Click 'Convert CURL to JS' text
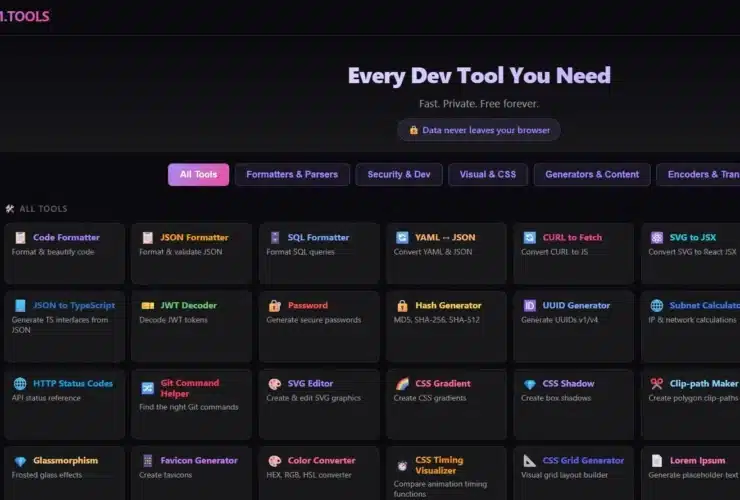The image size is (740, 500). (x=555, y=252)
